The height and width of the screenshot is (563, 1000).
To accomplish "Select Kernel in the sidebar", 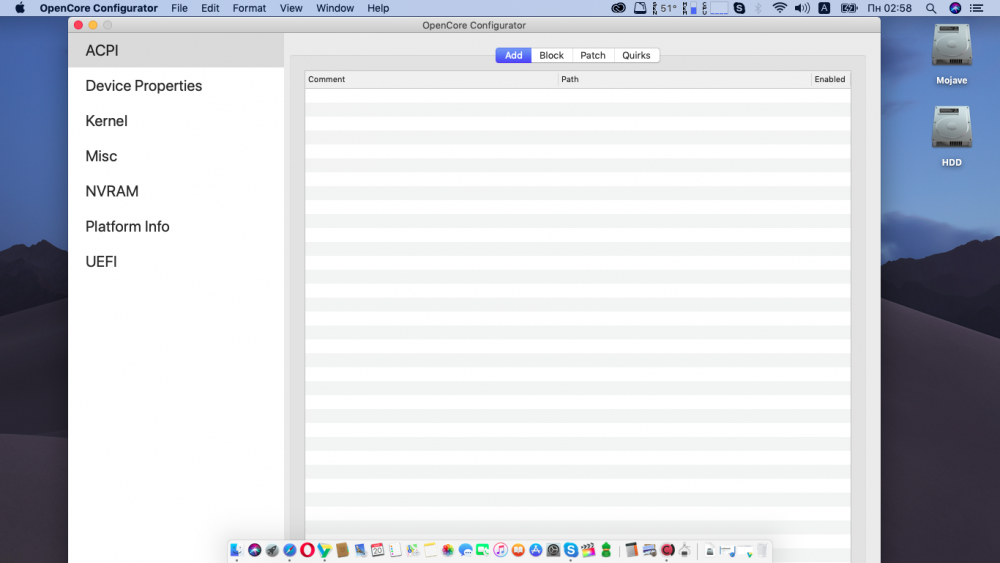I will (x=176, y=121).
